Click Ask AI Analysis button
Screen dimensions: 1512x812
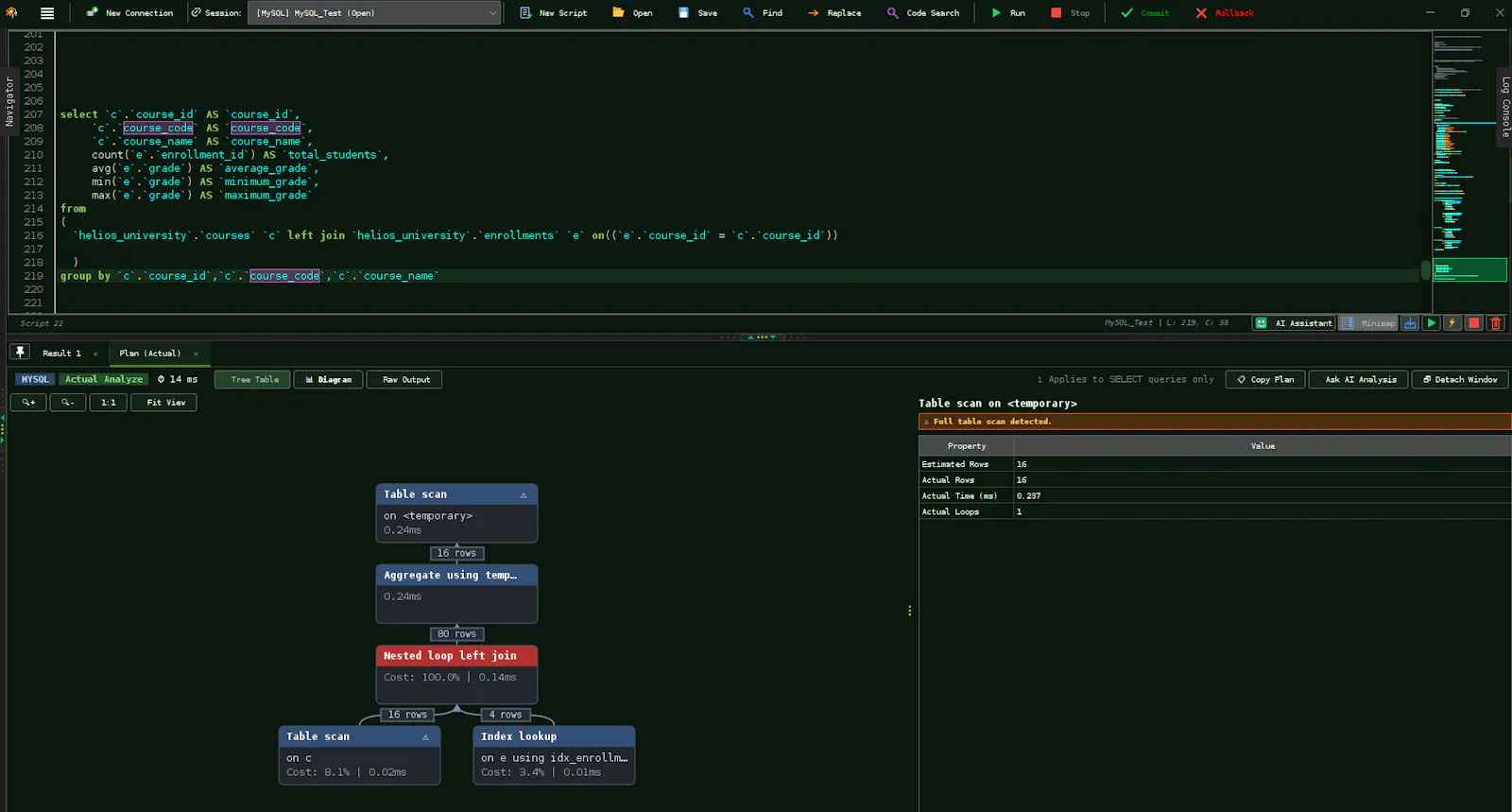[1359, 379]
